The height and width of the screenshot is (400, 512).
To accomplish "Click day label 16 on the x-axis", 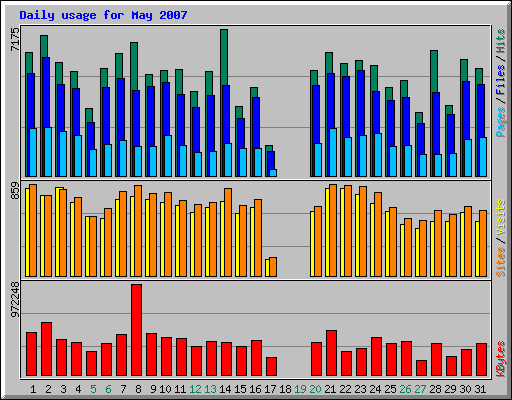I will pyautogui.click(x=255, y=389).
